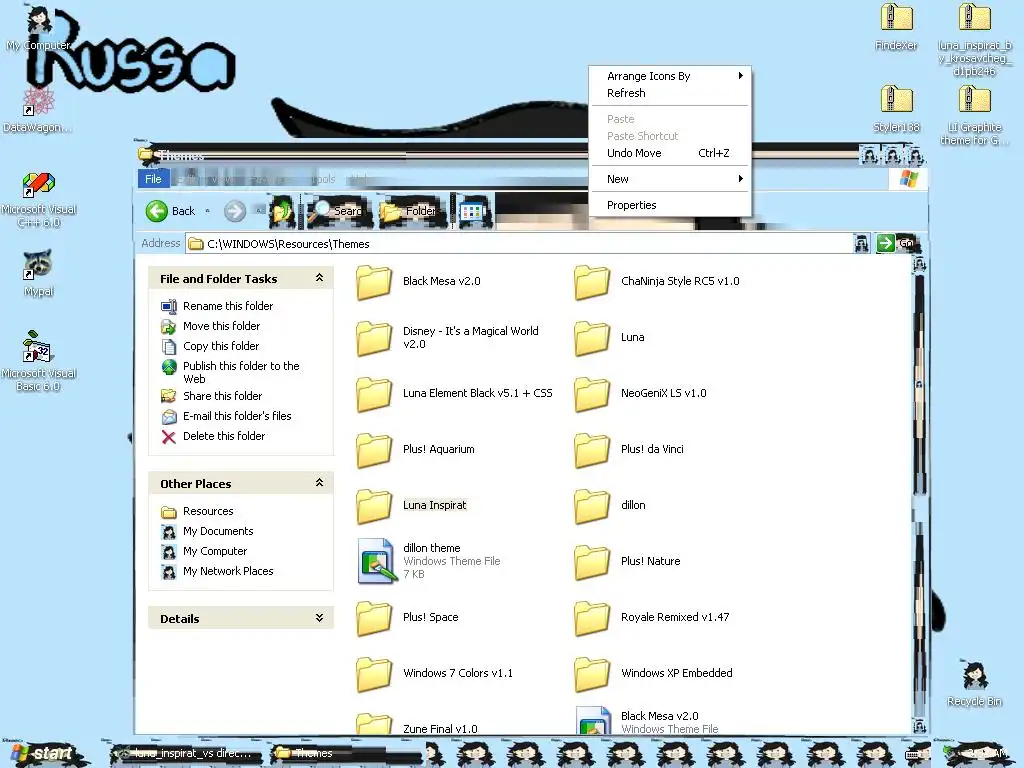Switch to luna_inspirat_vs taskbar window
This screenshot has height=768, width=1024.
click(x=186, y=754)
